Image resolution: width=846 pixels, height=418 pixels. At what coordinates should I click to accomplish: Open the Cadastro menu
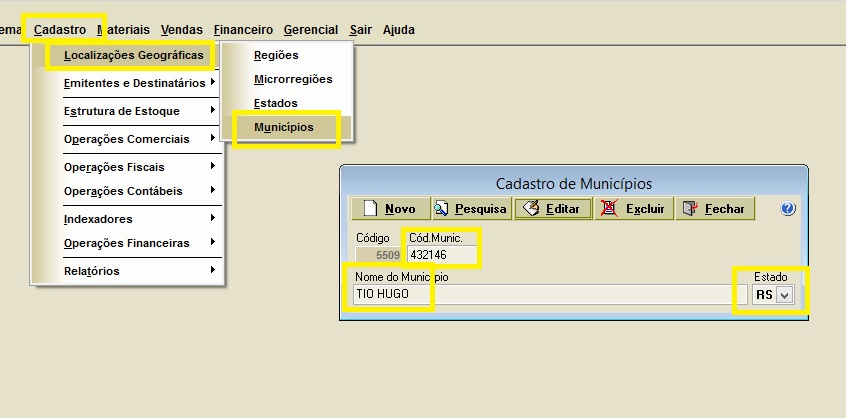coord(60,30)
